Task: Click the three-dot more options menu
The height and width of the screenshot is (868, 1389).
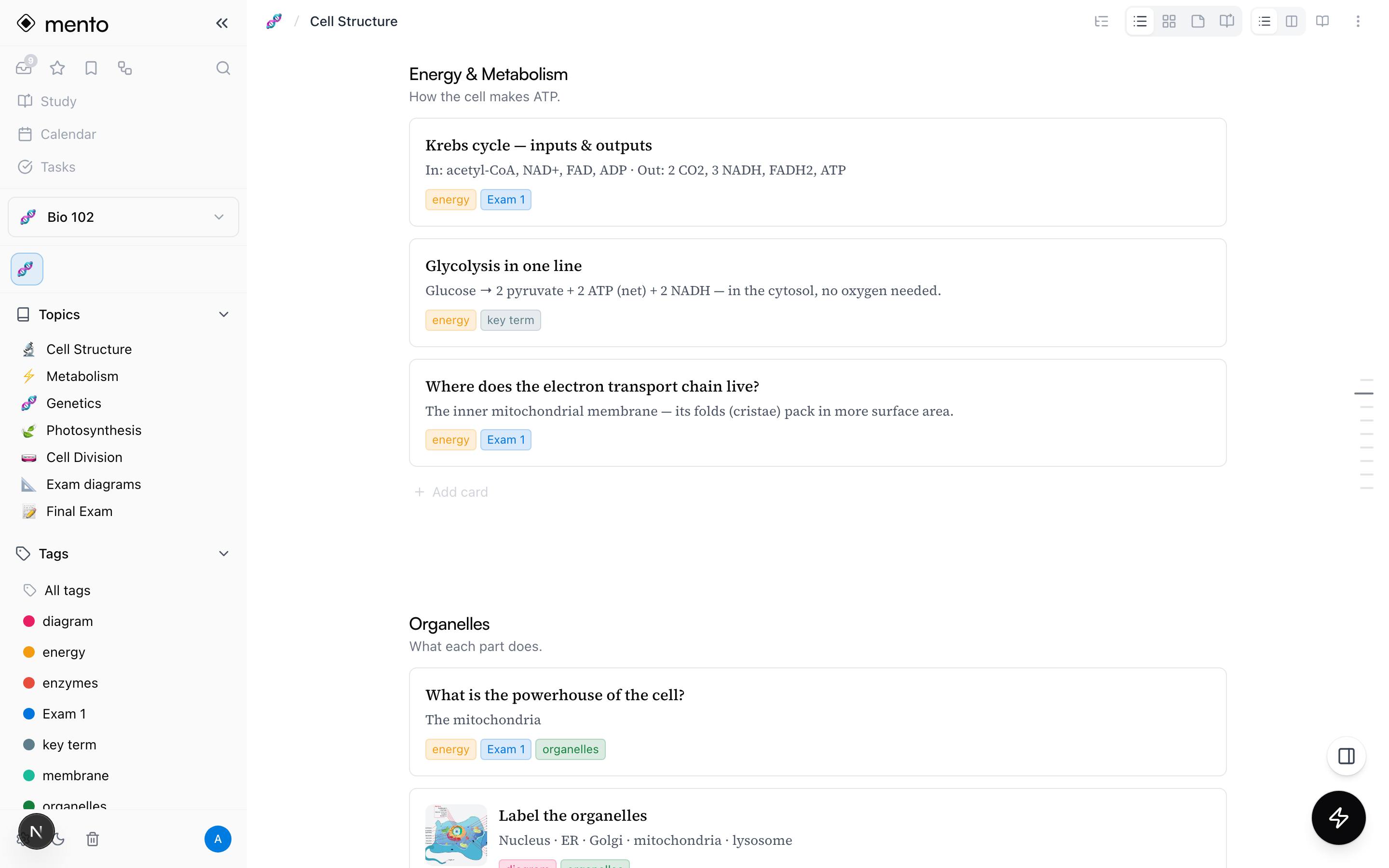Action: click(x=1358, y=21)
